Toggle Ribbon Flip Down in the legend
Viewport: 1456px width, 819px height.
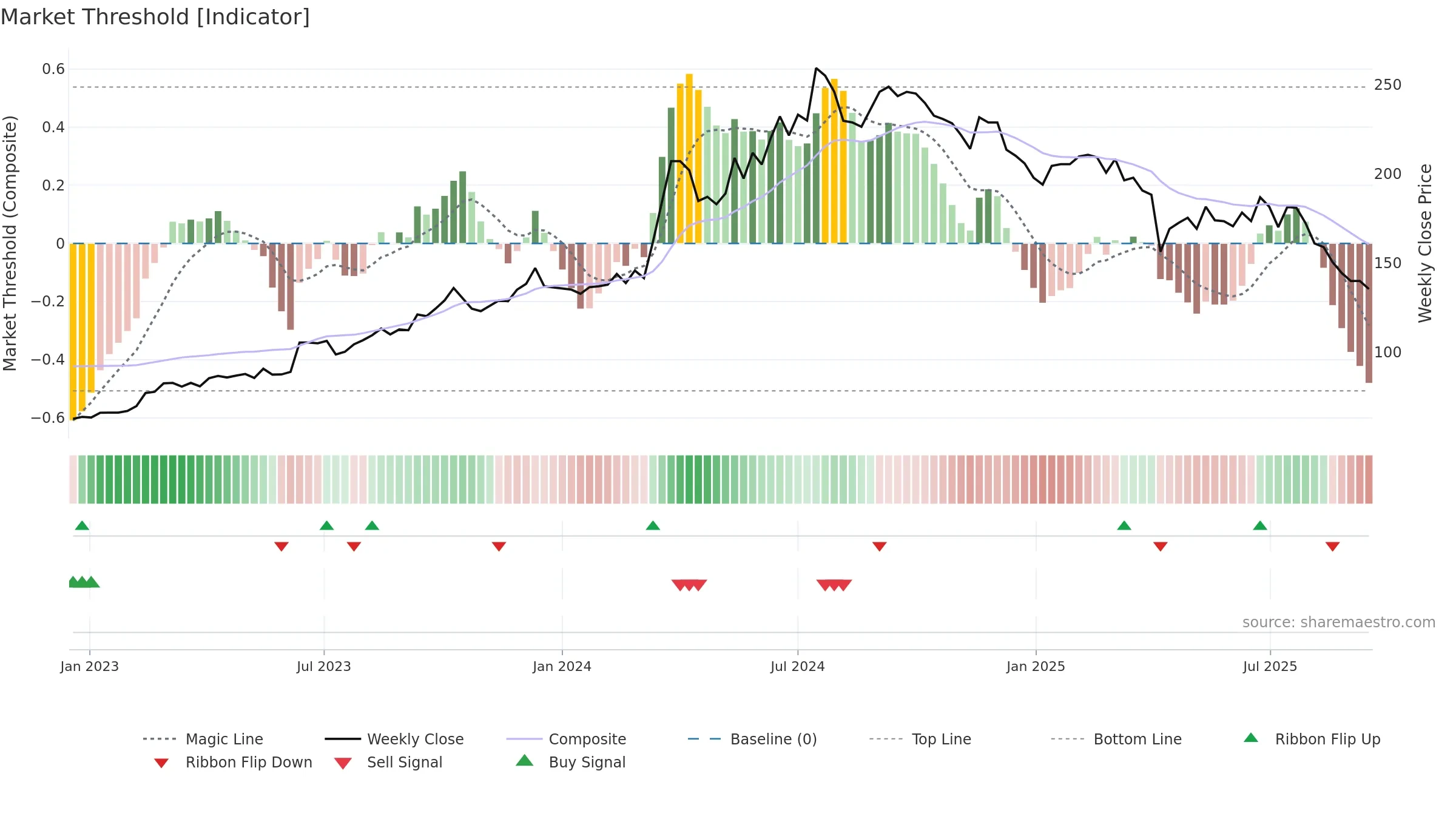click(233, 762)
